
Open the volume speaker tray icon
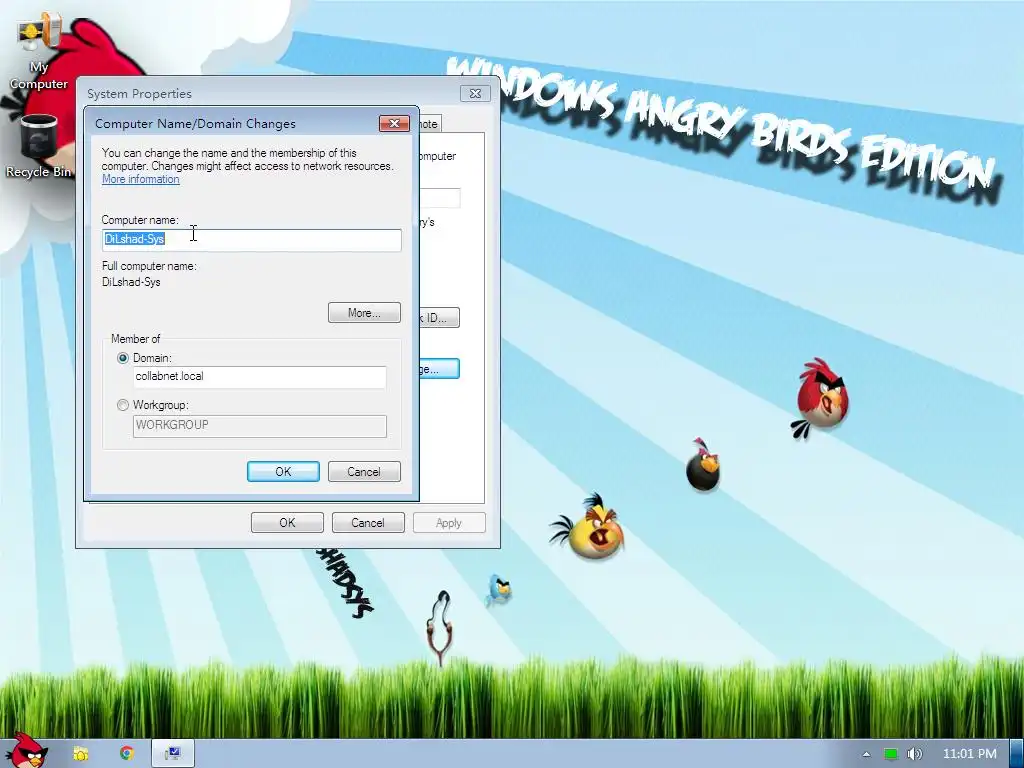[x=915, y=754]
